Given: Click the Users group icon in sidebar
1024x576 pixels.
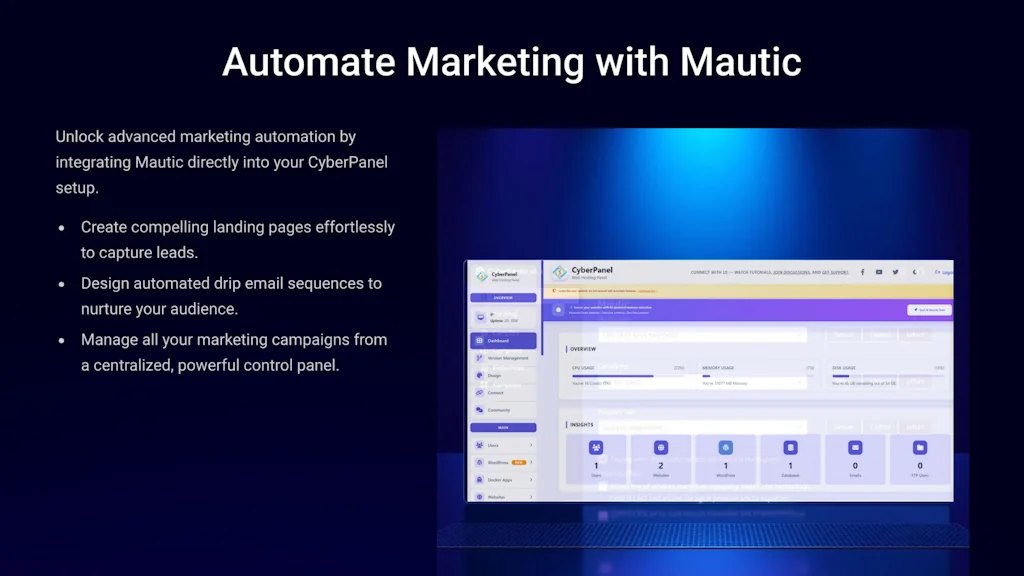Looking at the screenshot, I should click(x=479, y=445).
